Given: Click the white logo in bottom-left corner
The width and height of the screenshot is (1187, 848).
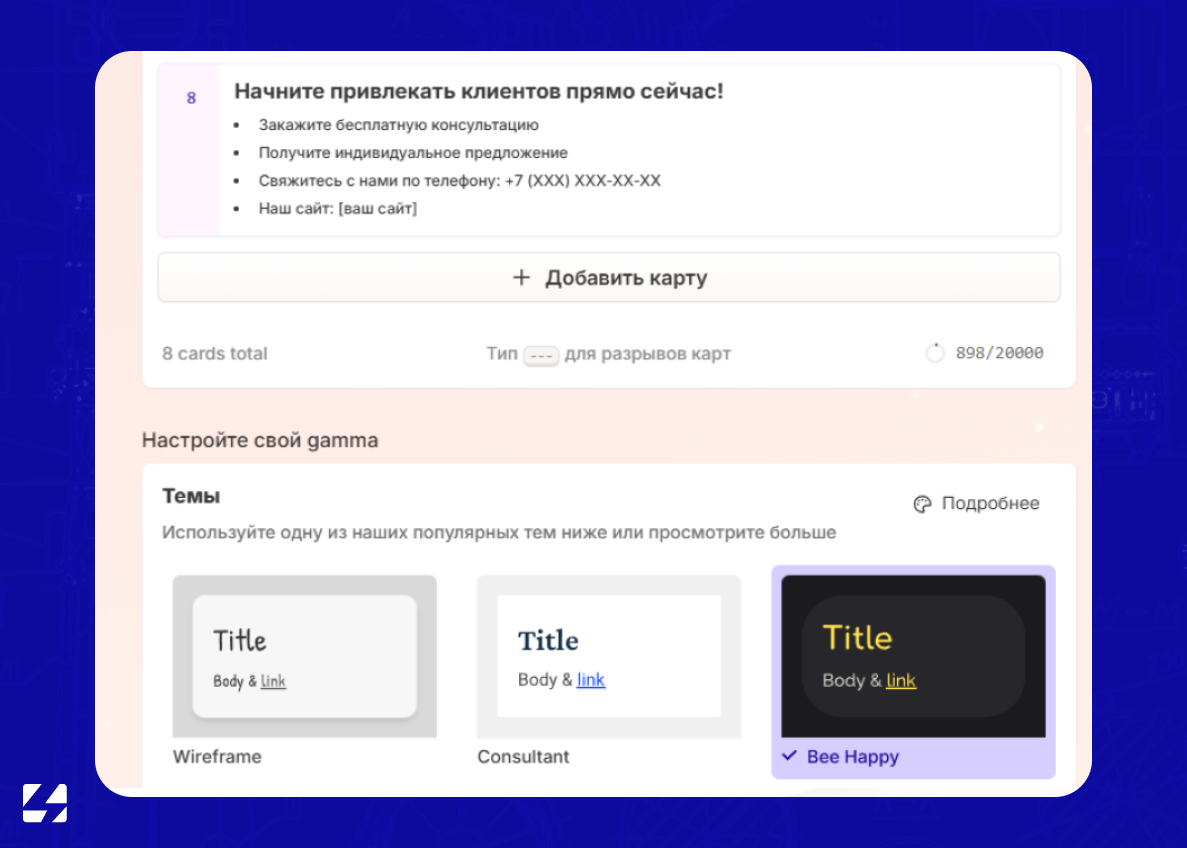Looking at the screenshot, I should coord(45,803).
